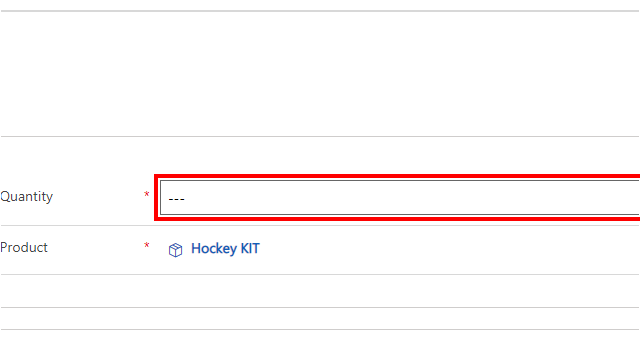This screenshot has height=360, width=640.
Task: Focus the Quantity input field
Action: (400, 198)
